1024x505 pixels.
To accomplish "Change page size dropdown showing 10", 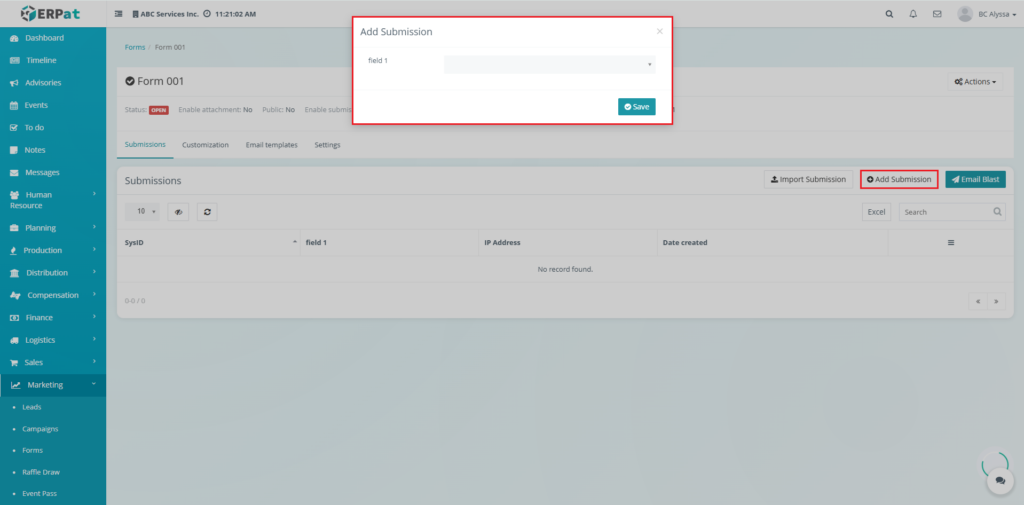I will click(142, 212).
